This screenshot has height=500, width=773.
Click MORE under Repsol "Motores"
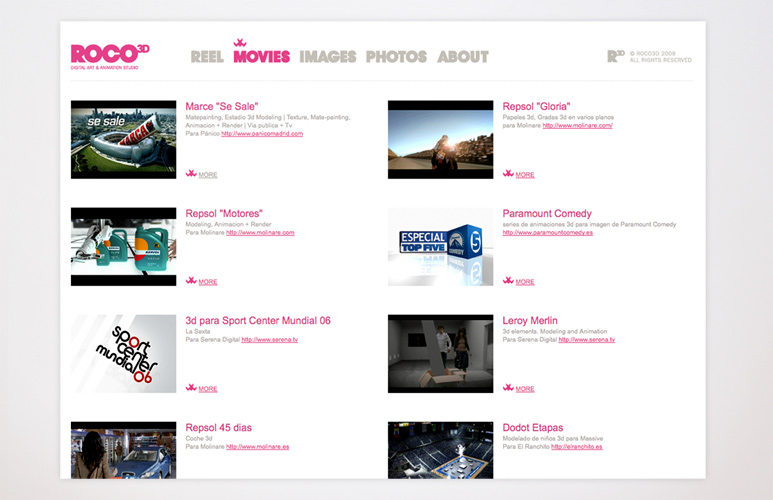coord(208,282)
